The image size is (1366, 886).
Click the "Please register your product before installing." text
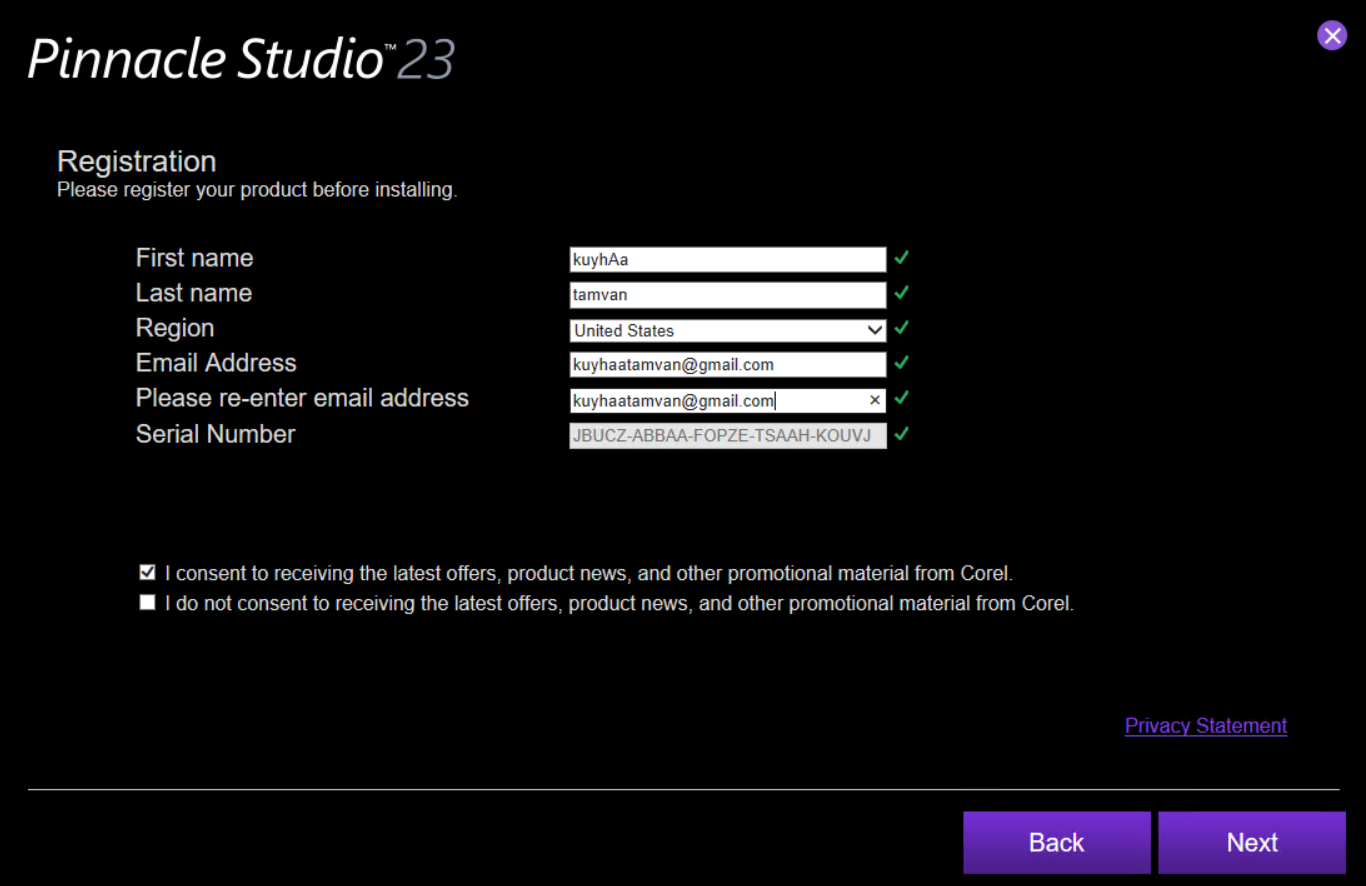pos(257,190)
